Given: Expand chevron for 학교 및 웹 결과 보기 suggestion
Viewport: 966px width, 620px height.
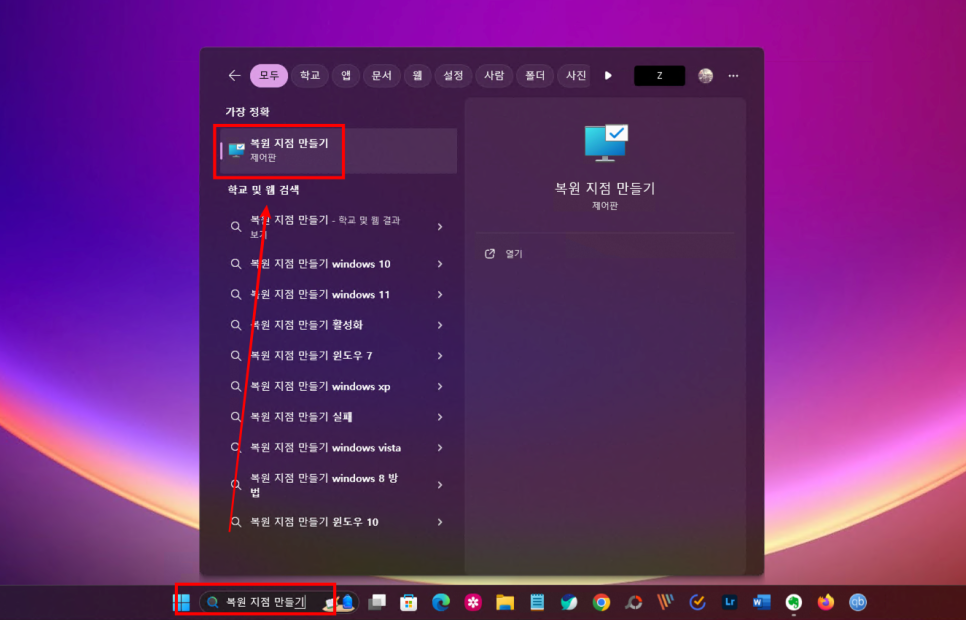Looking at the screenshot, I should tap(440, 227).
